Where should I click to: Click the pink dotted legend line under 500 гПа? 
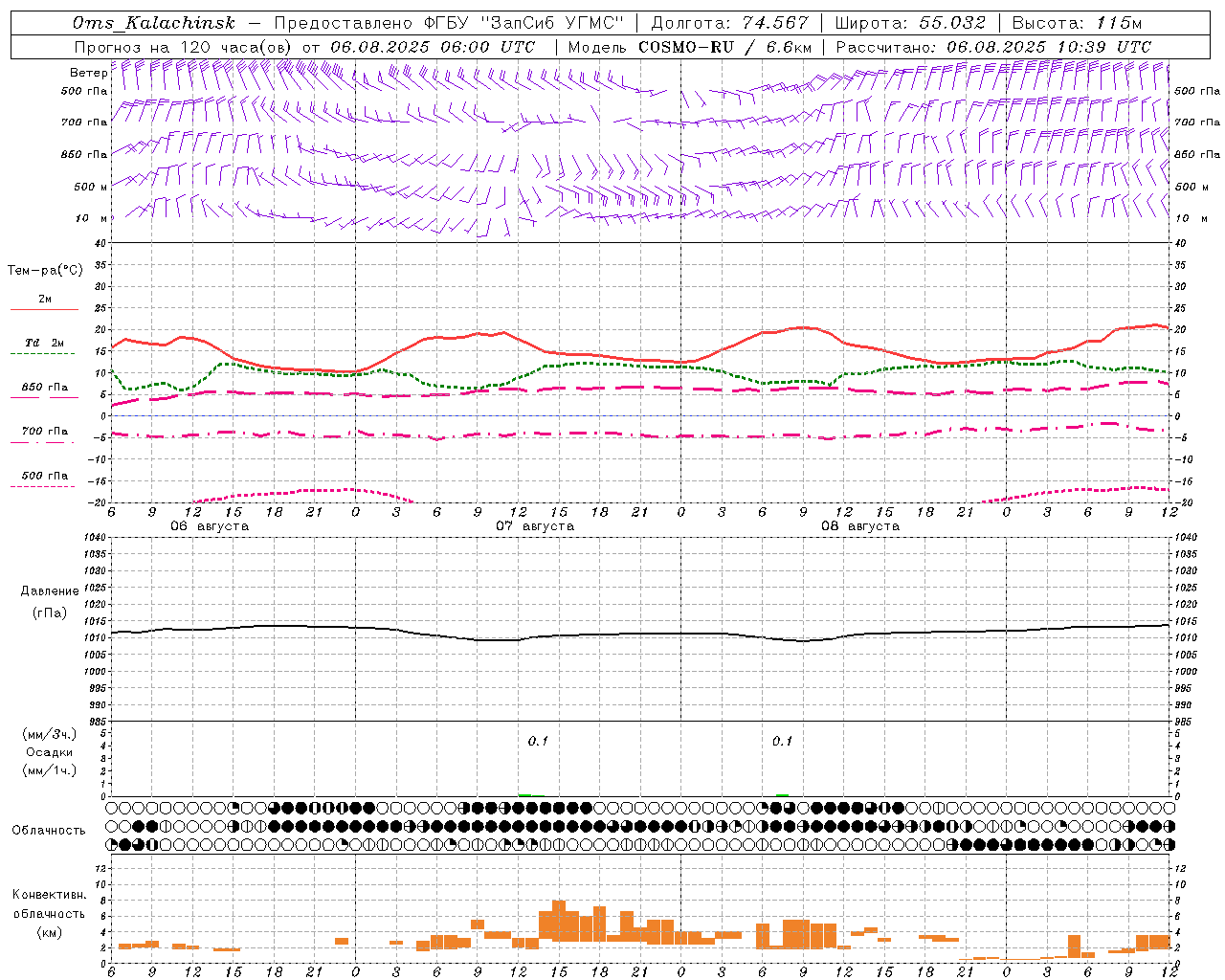click(x=42, y=487)
